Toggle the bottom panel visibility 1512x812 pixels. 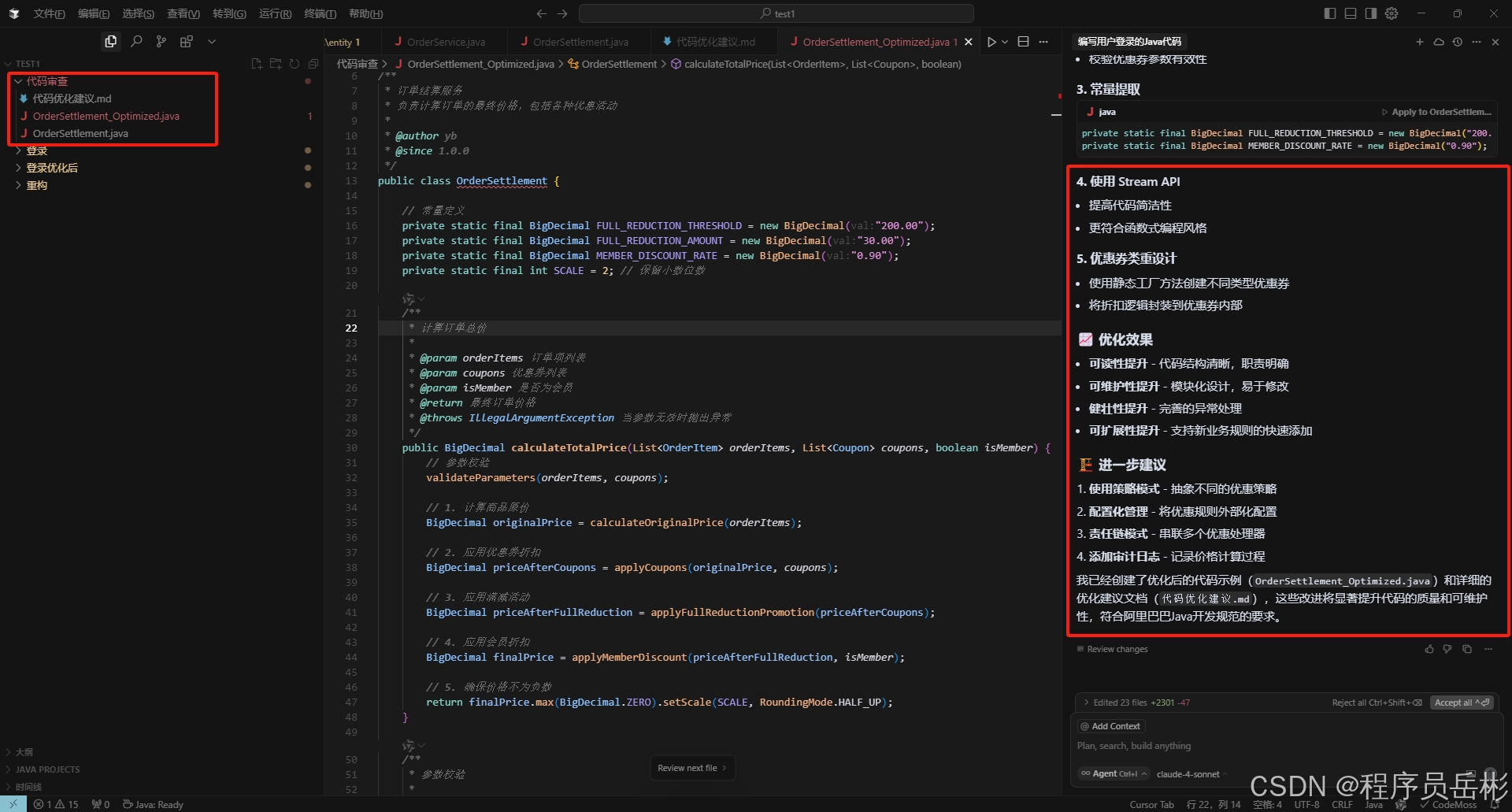(x=1351, y=13)
